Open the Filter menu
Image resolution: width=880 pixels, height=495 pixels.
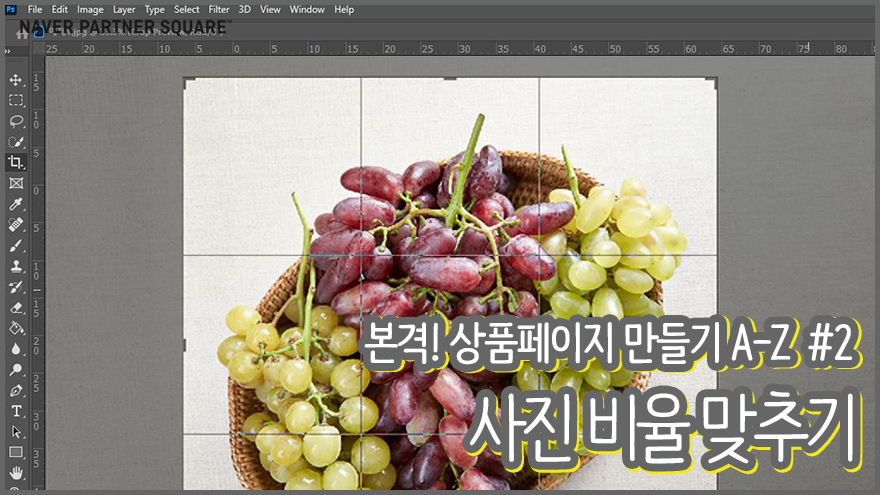point(219,9)
